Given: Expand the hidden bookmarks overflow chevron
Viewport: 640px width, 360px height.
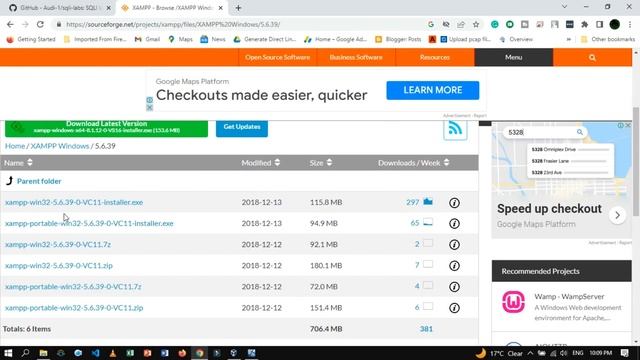Looking at the screenshot, I should click(x=569, y=40).
